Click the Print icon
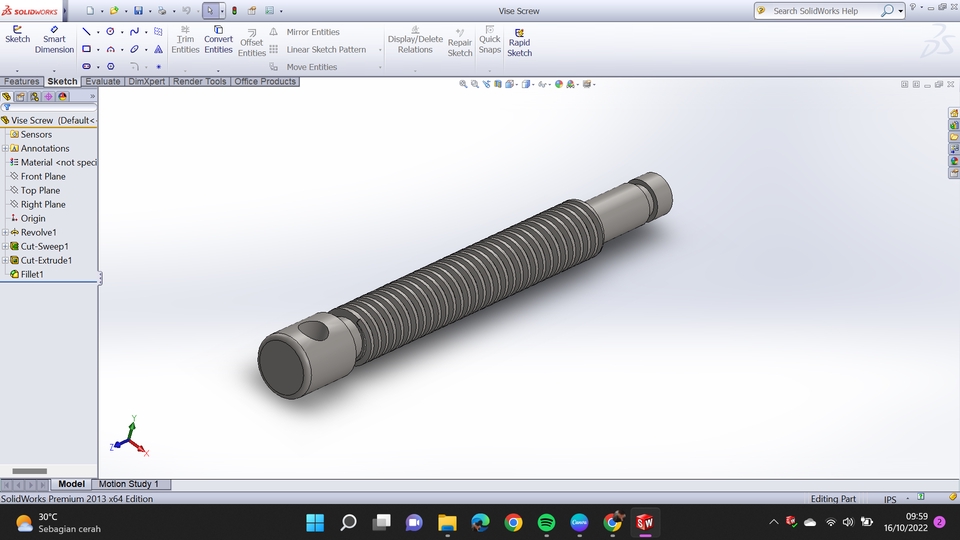This screenshot has height=540, width=960. (x=162, y=10)
